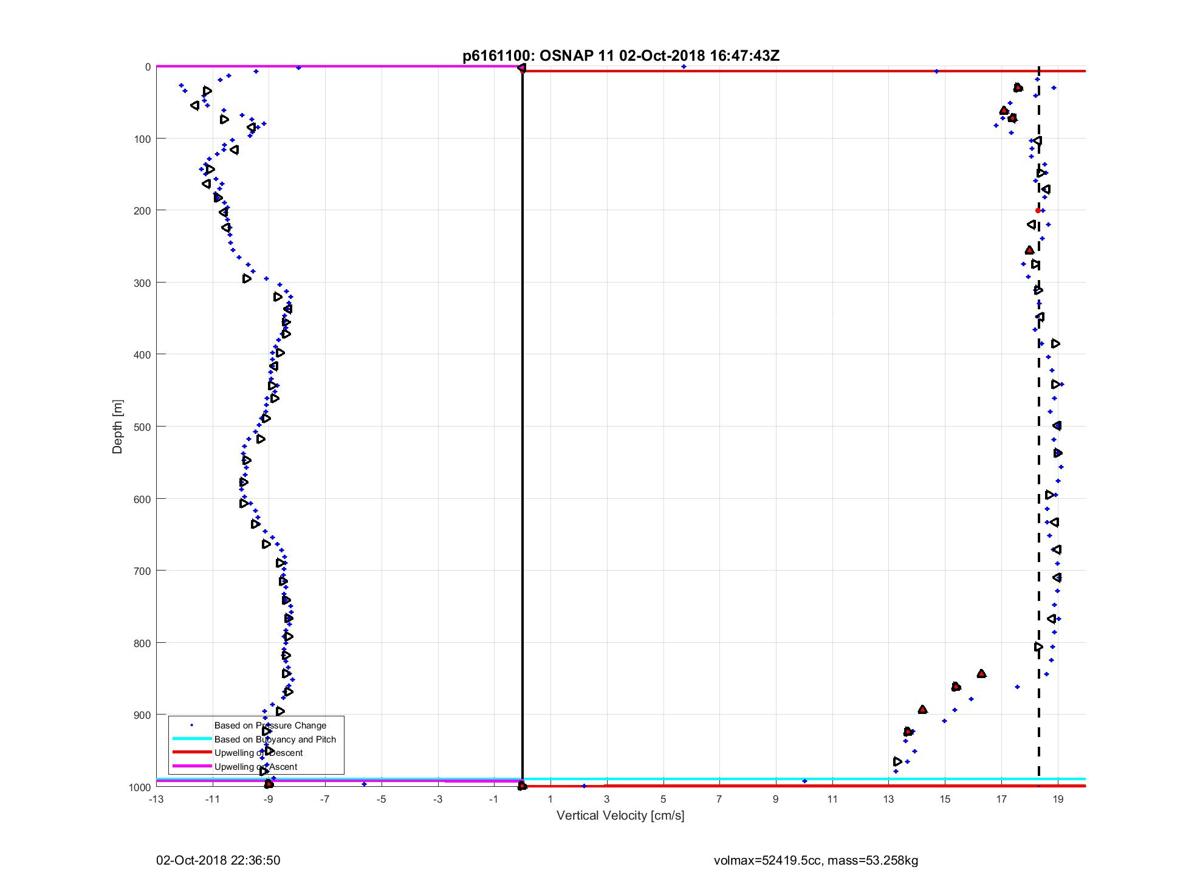Click depth axis tick label '800'
1200x885 pixels.
tap(142, 643)
